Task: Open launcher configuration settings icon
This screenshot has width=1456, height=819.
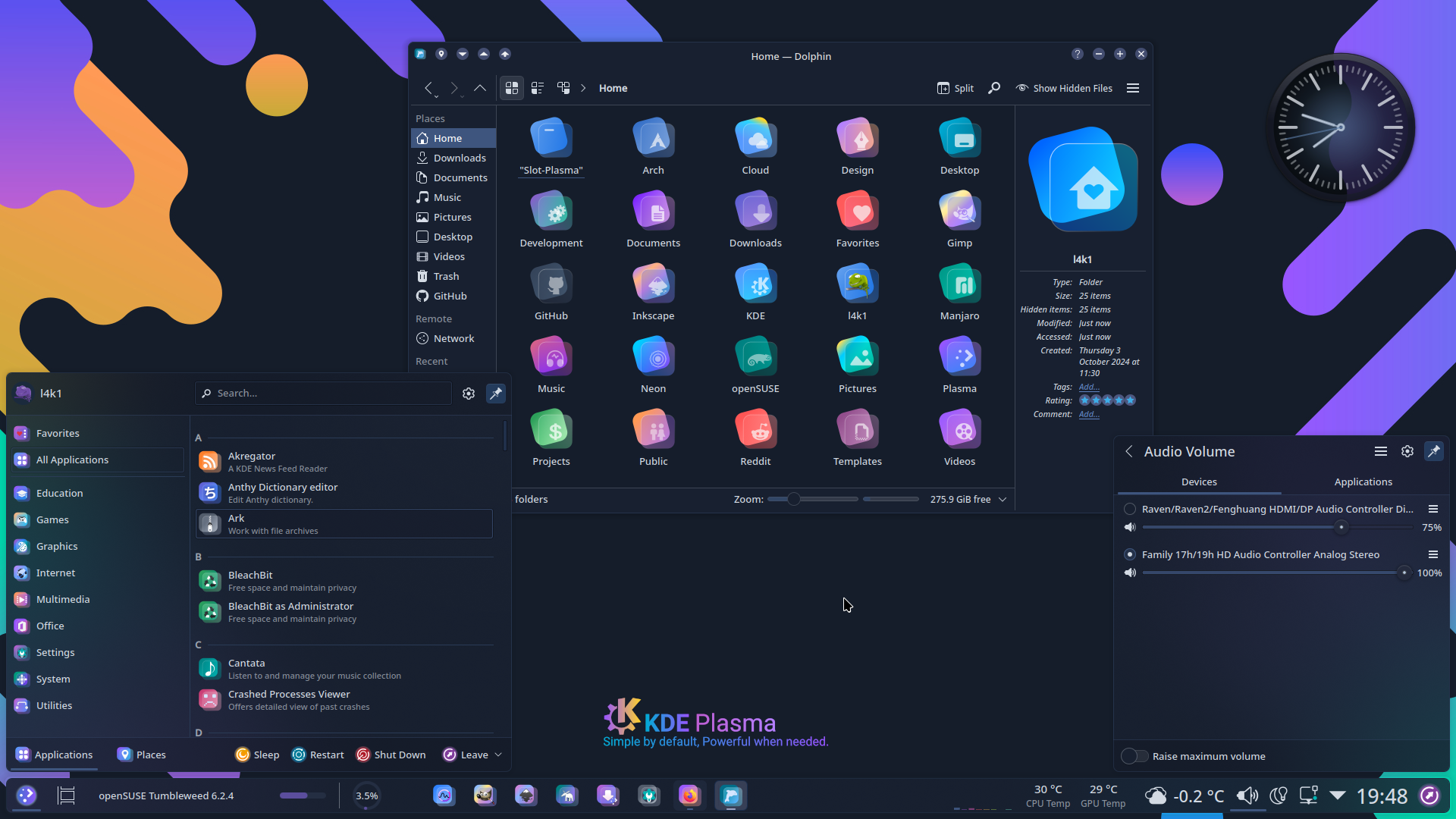Action: coord(469,393)
